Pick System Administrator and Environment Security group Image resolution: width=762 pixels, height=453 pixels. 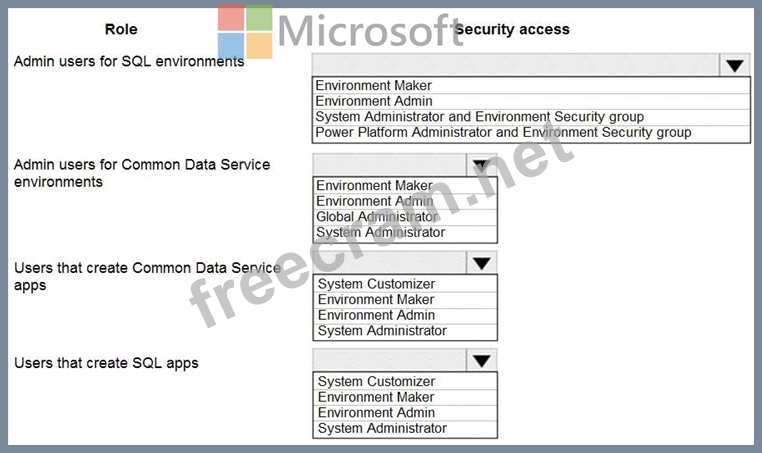coord(479,117)
